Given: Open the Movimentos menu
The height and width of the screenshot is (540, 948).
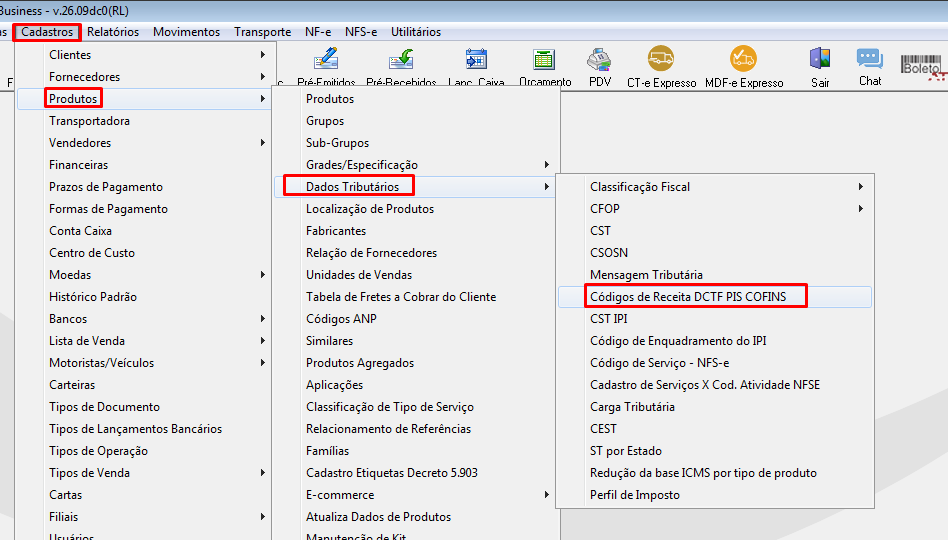Looking at the screenshot, I should coord(186,31).
